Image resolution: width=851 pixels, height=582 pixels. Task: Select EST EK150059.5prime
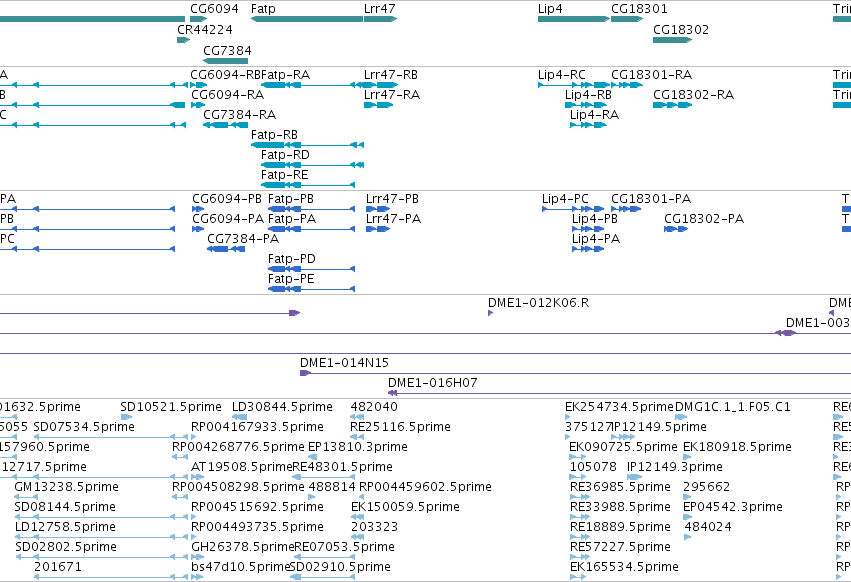(x=405, y=507)
